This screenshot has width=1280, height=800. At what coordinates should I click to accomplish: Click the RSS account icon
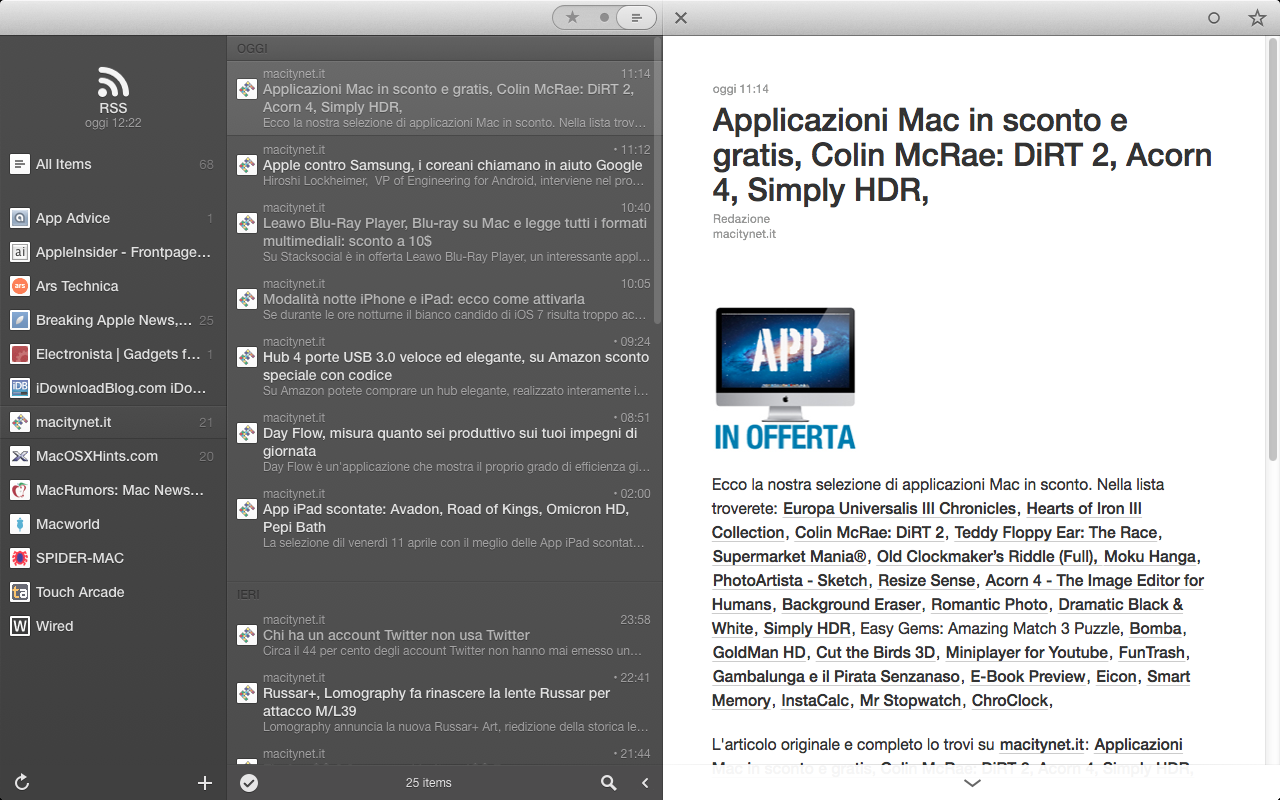coord(113,81)
